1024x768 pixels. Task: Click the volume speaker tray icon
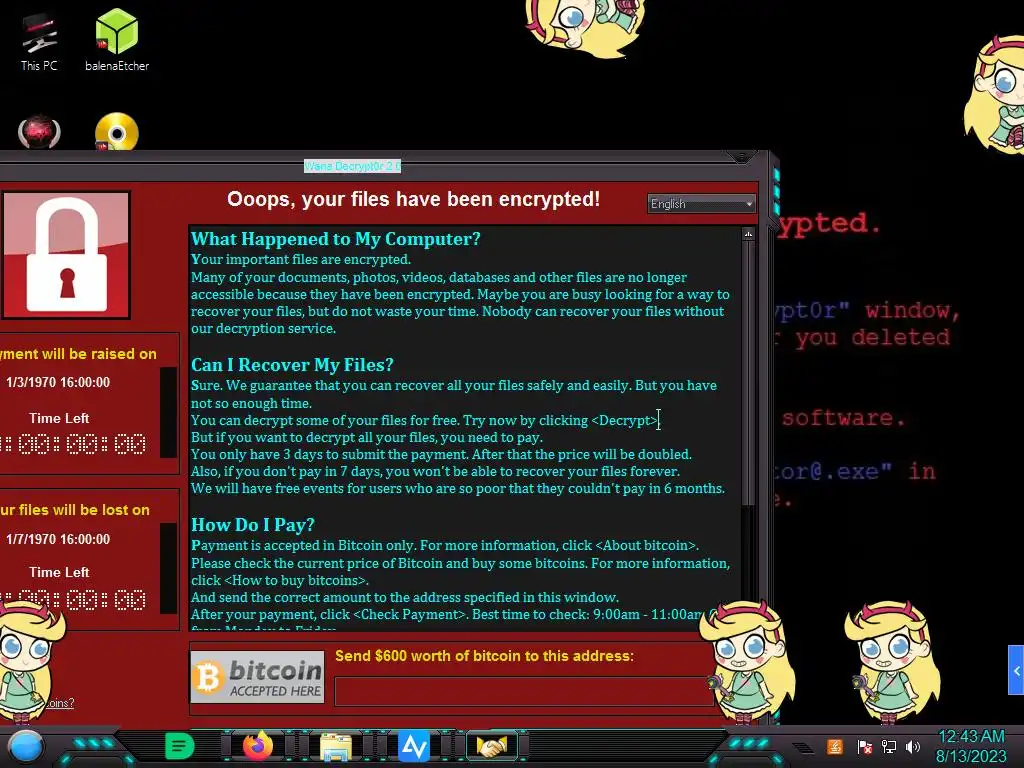(913, 746)
